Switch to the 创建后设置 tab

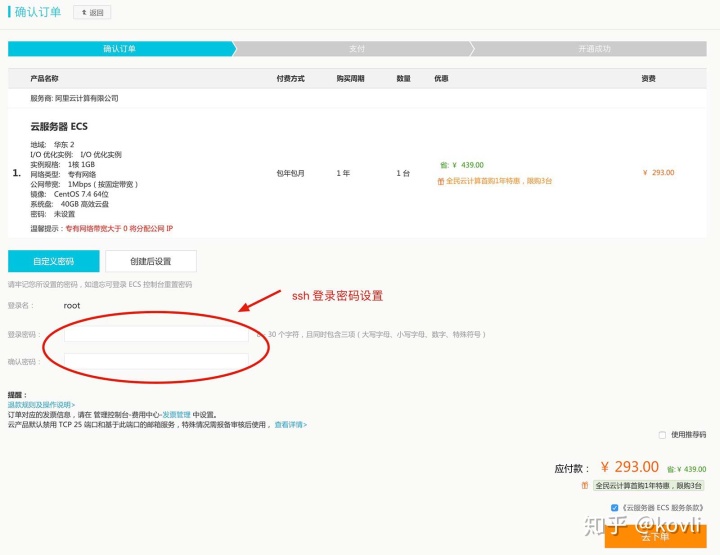(x=151, y=261)
